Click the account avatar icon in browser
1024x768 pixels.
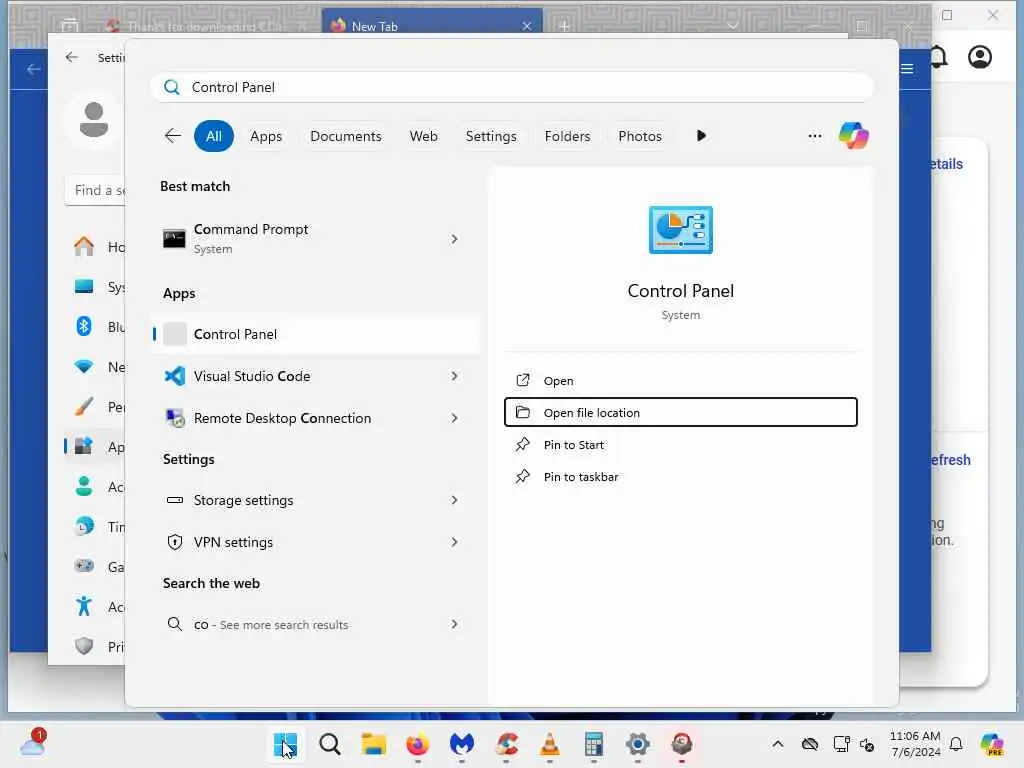(980, 57)
